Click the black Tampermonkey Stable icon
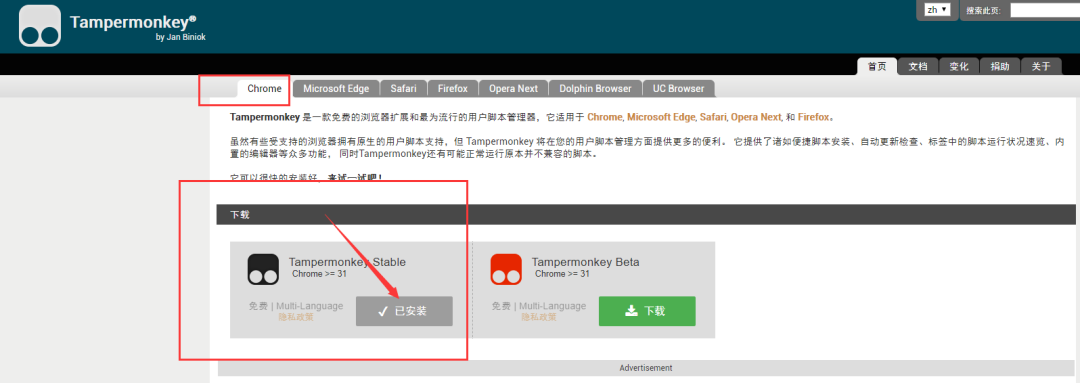This screenshot has height=383, width=1080. 263,269
